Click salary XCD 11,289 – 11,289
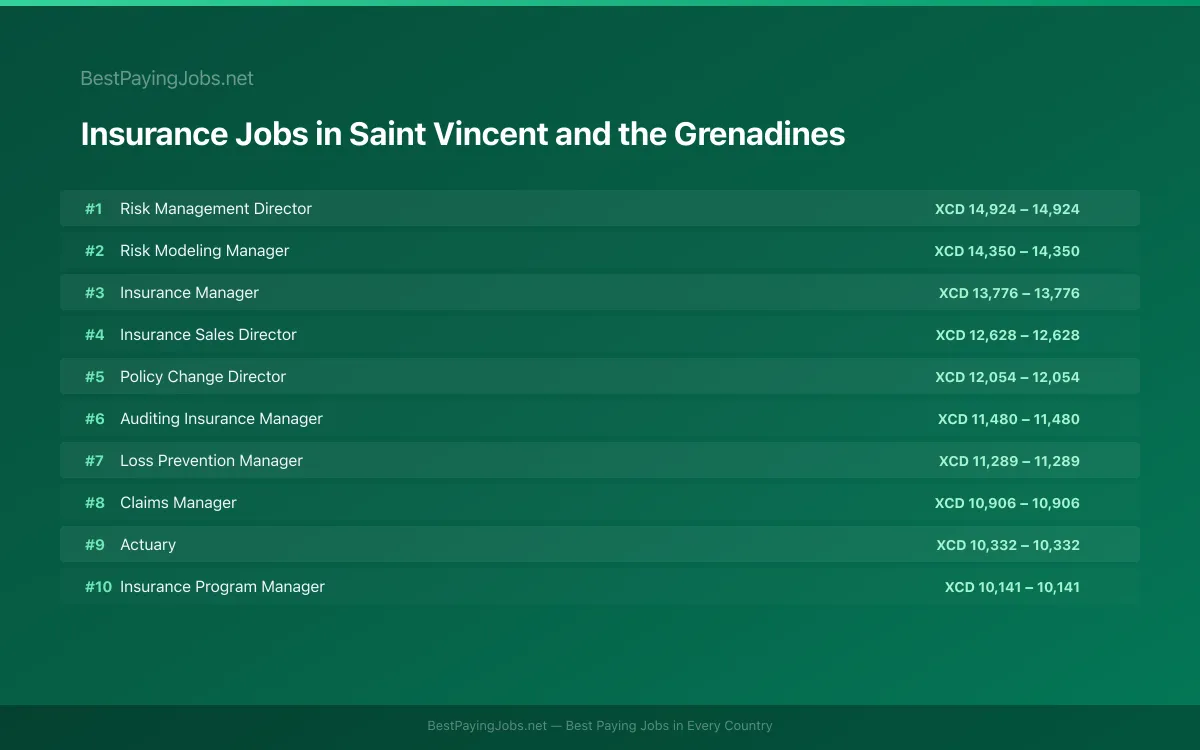 coord(1009,461)
